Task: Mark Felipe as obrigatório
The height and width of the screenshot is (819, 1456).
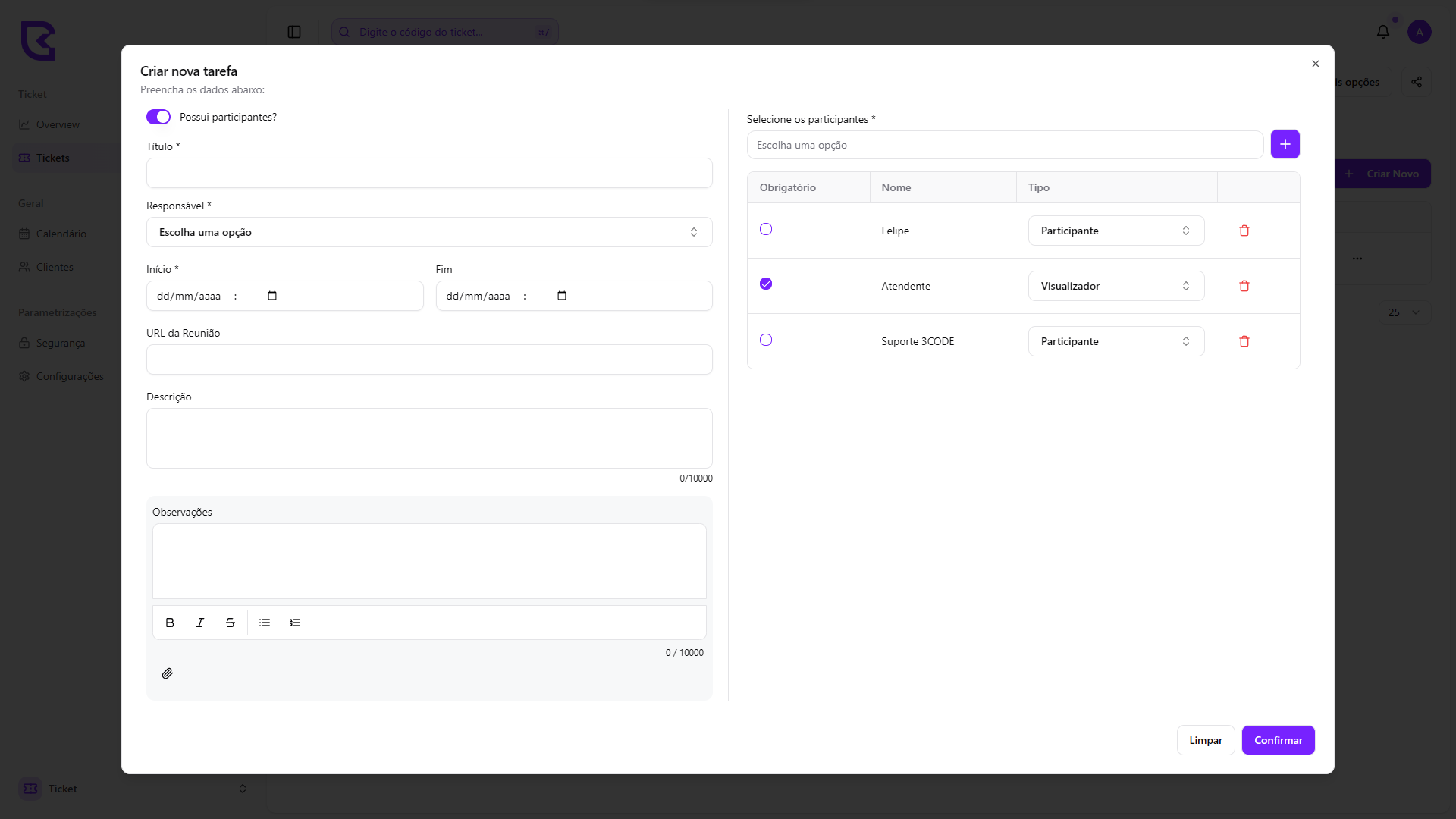Action: click(766, 229)
